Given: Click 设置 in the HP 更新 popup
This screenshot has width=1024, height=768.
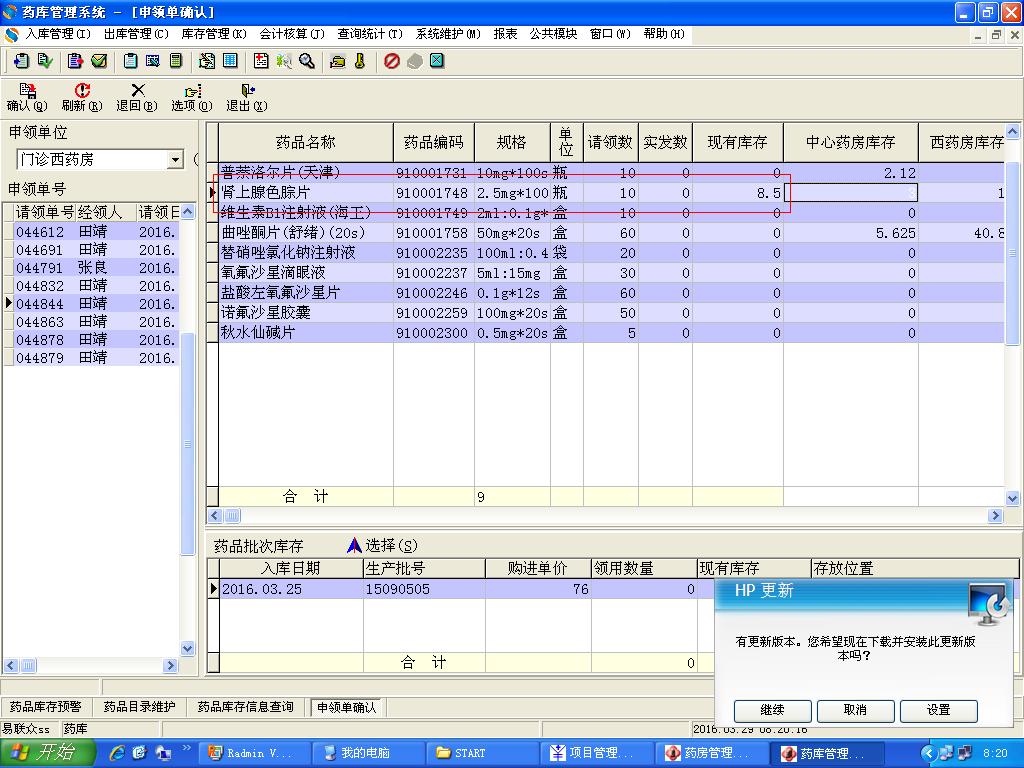Looking at the screenshot, I should [938, 710].
